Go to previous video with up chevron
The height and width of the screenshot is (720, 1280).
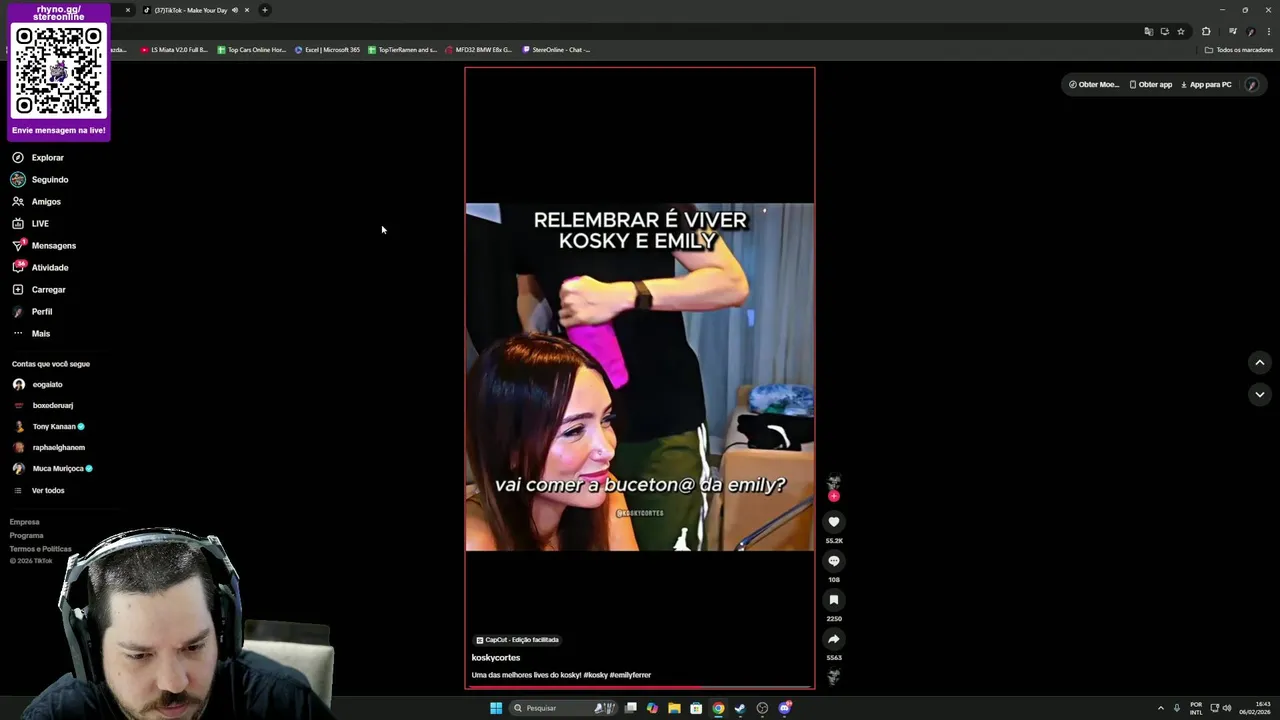point(1260,363)
